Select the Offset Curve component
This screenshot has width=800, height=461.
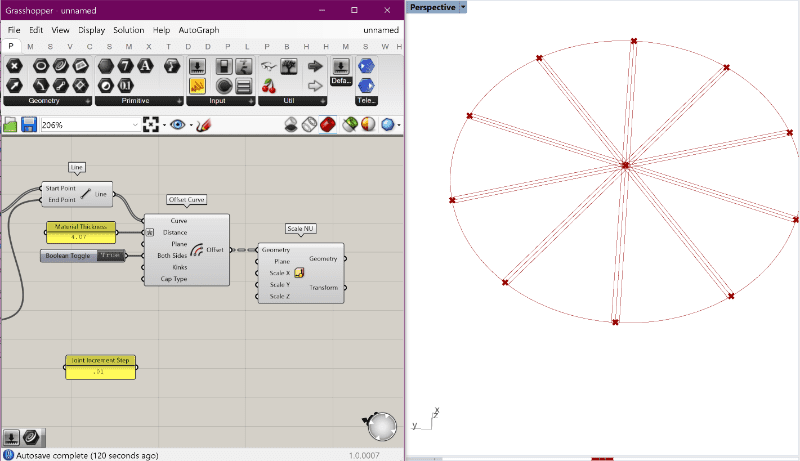click(187, 250)
